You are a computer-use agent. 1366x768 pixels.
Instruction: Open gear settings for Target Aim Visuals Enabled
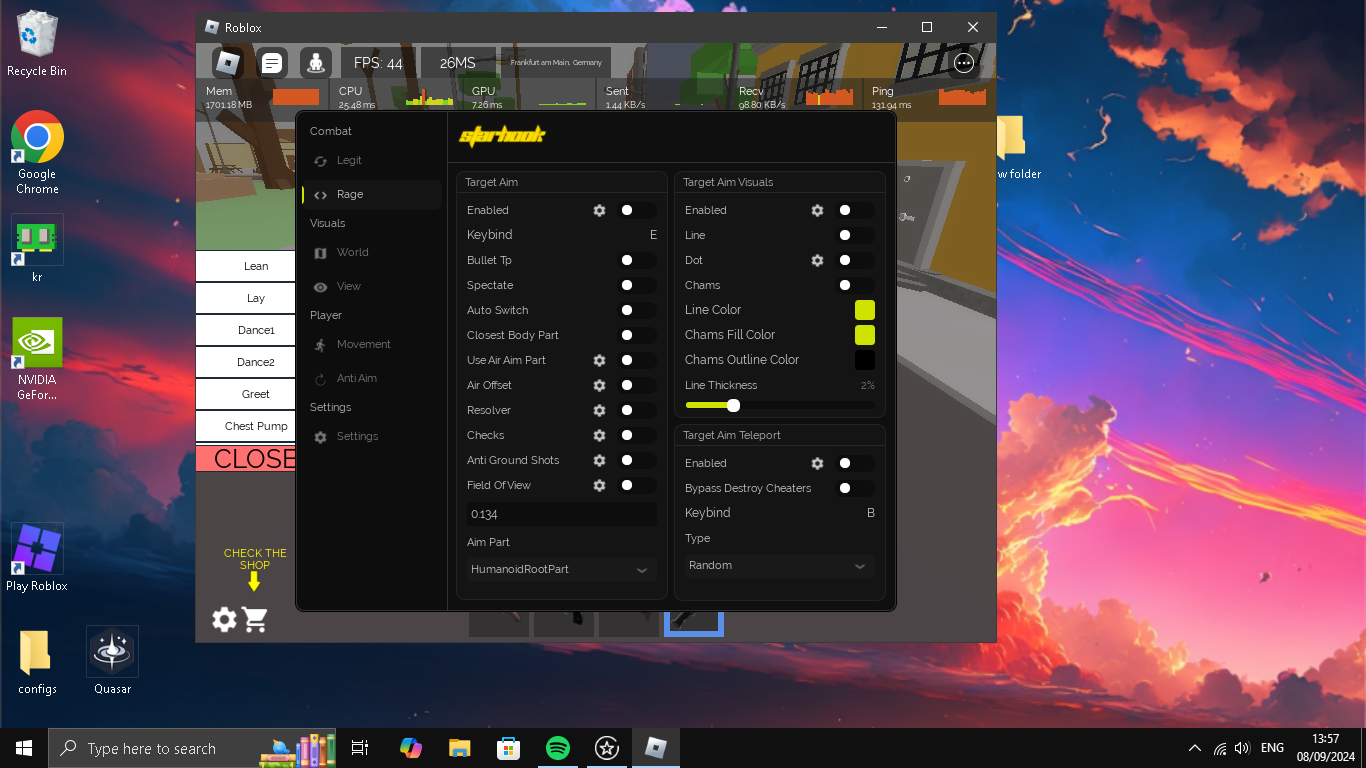tap(817, 210)
